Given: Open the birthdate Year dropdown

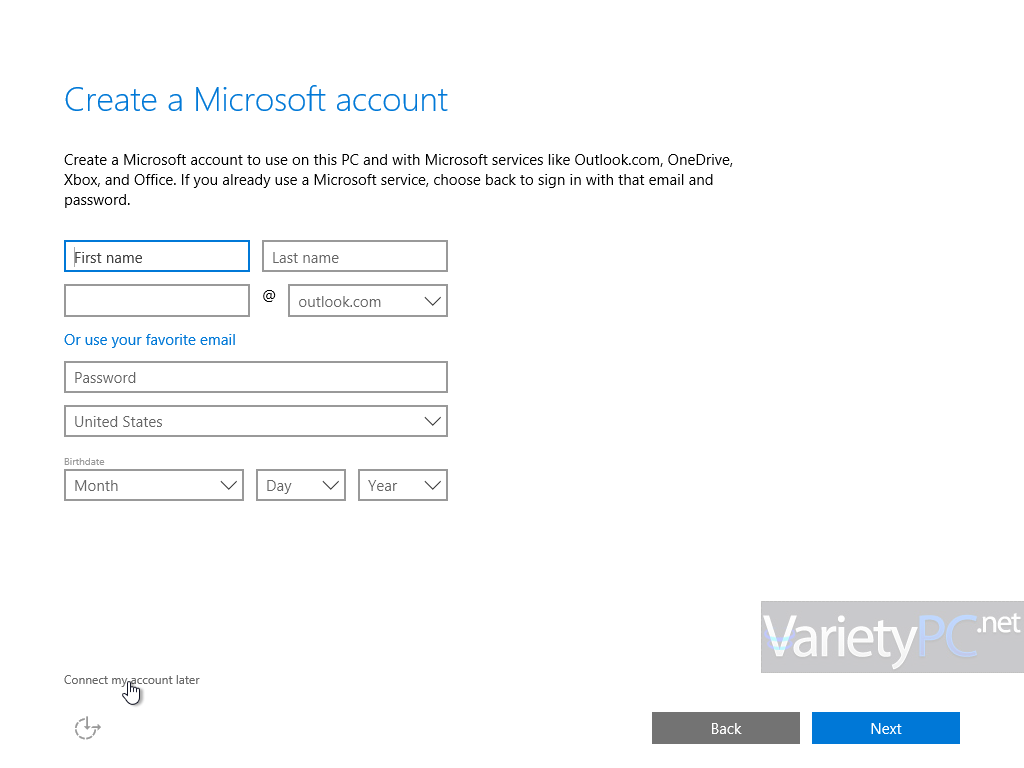Looking at the screenshot, I should click(402, 485).
